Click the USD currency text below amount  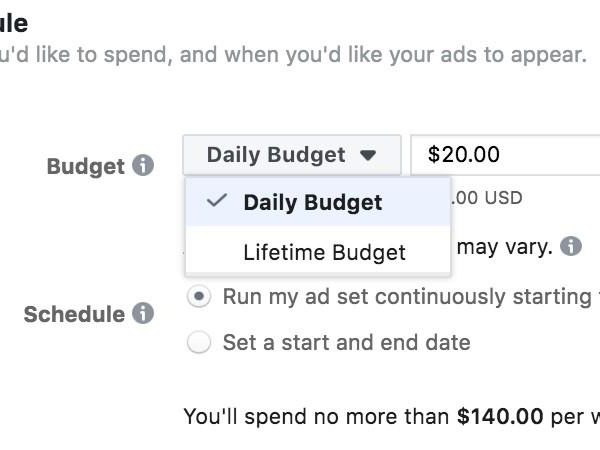[503, 197]
